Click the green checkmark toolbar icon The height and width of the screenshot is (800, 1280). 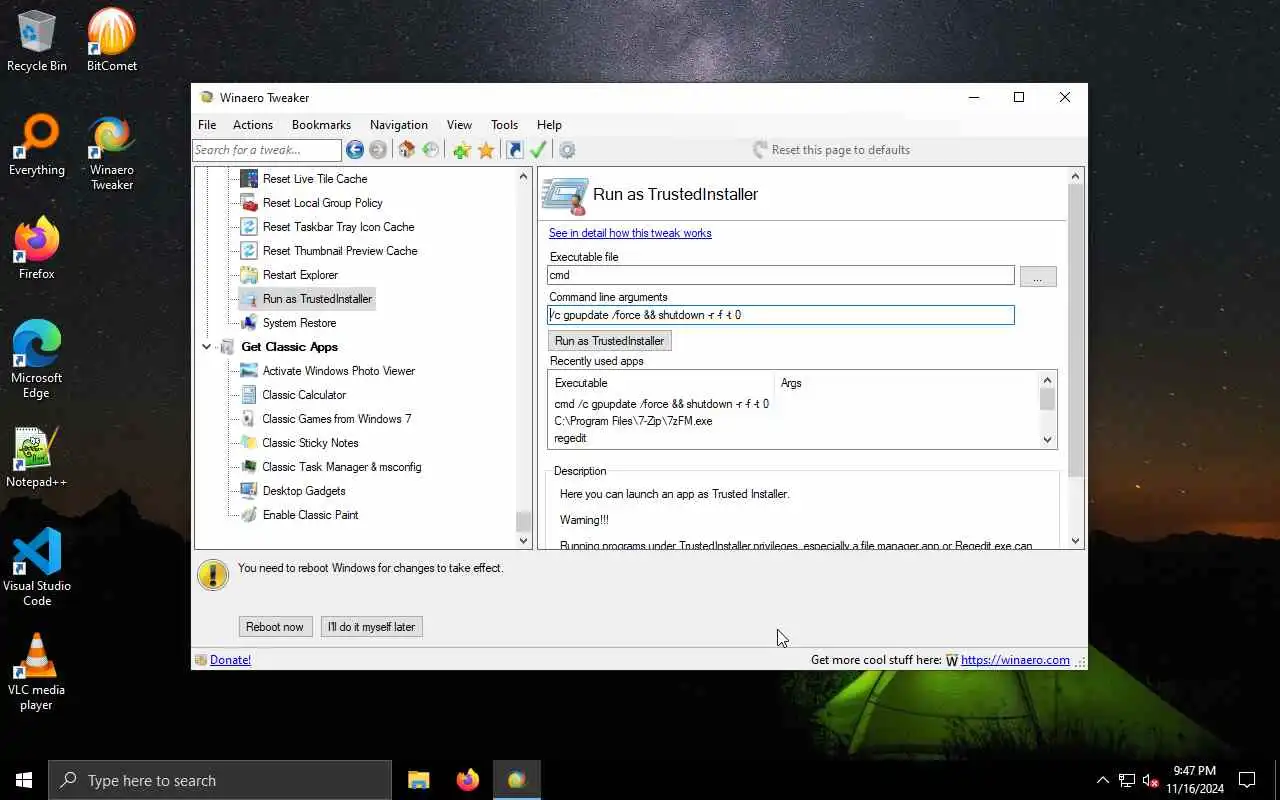point(538,150)
